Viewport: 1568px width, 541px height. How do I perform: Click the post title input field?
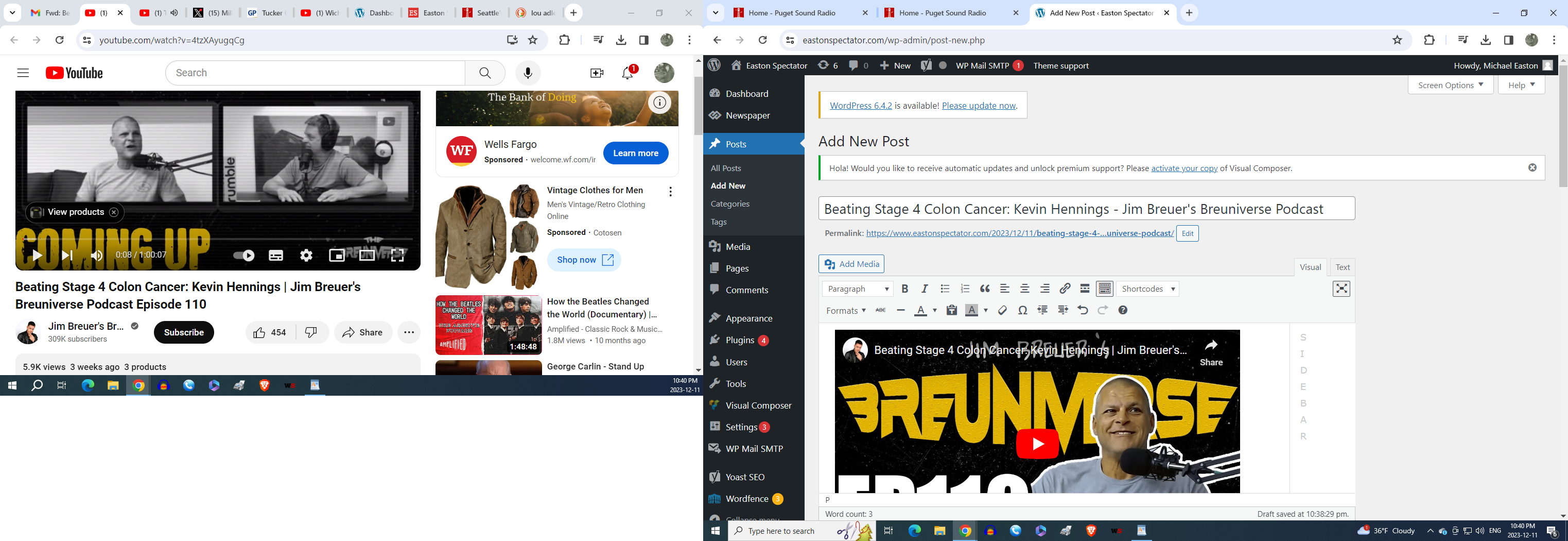1086,209
